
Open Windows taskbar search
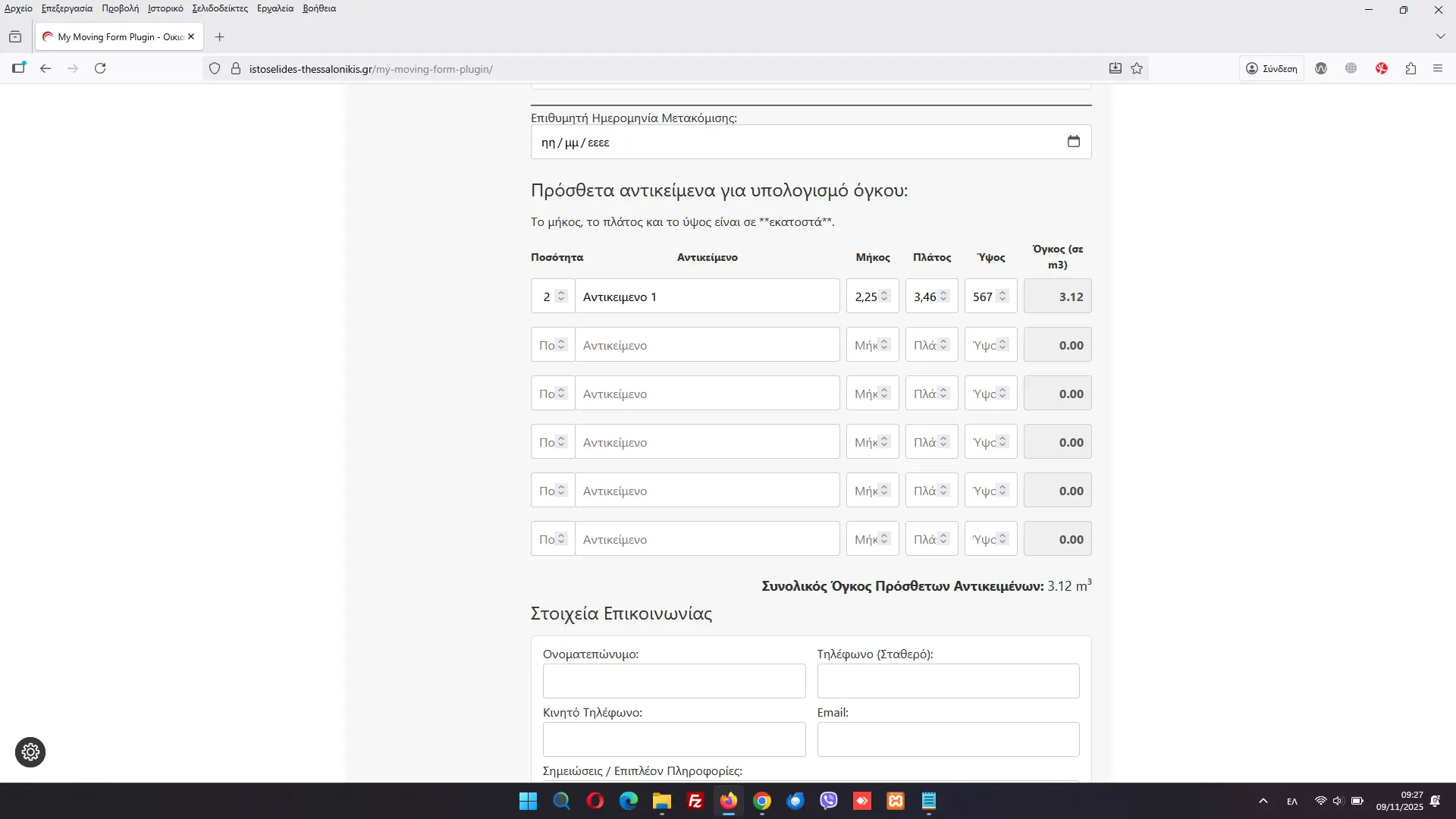(561, 801)
